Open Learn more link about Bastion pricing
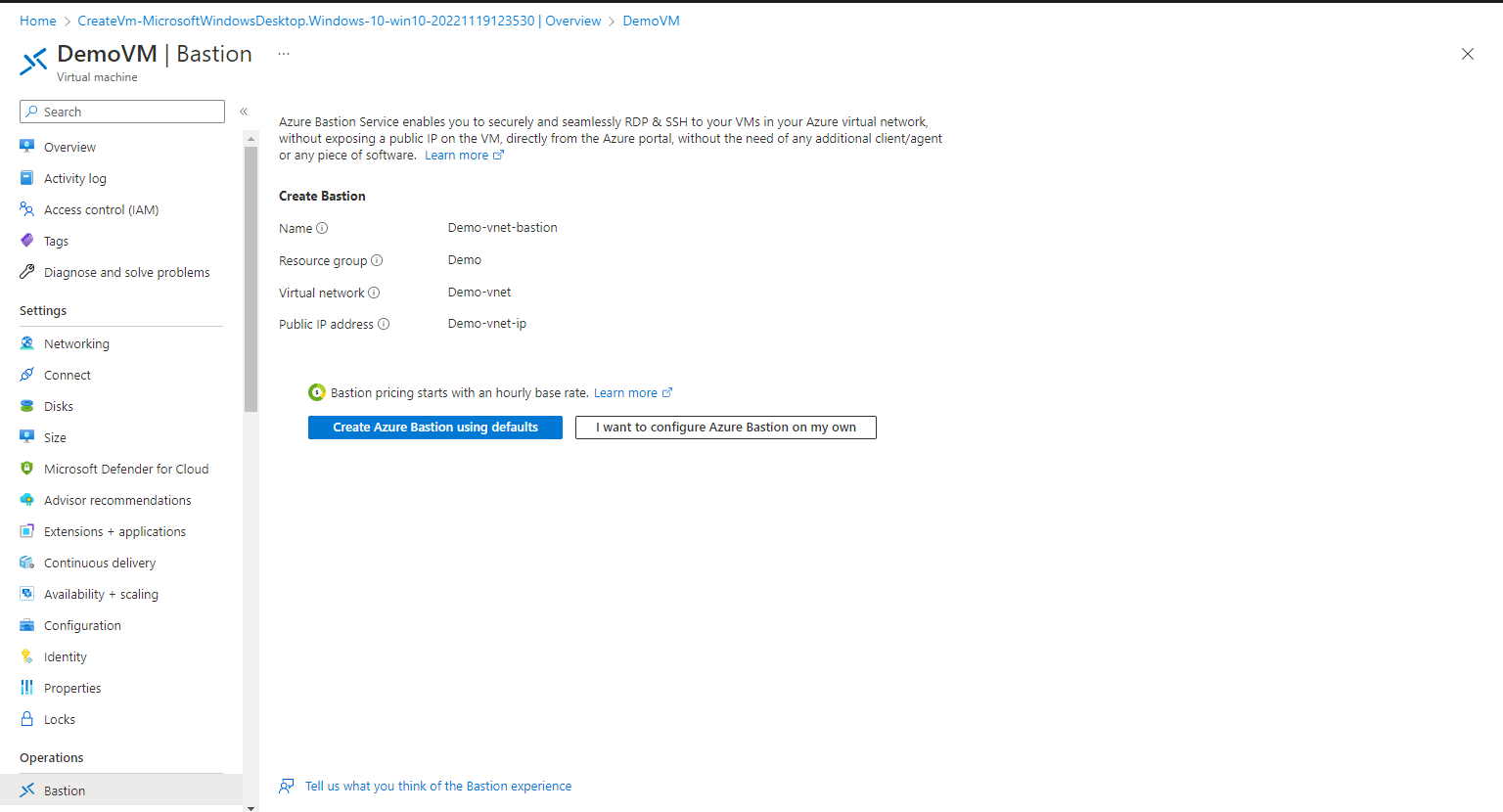Screen dimensions: 1503x812 tap(633, 393)
